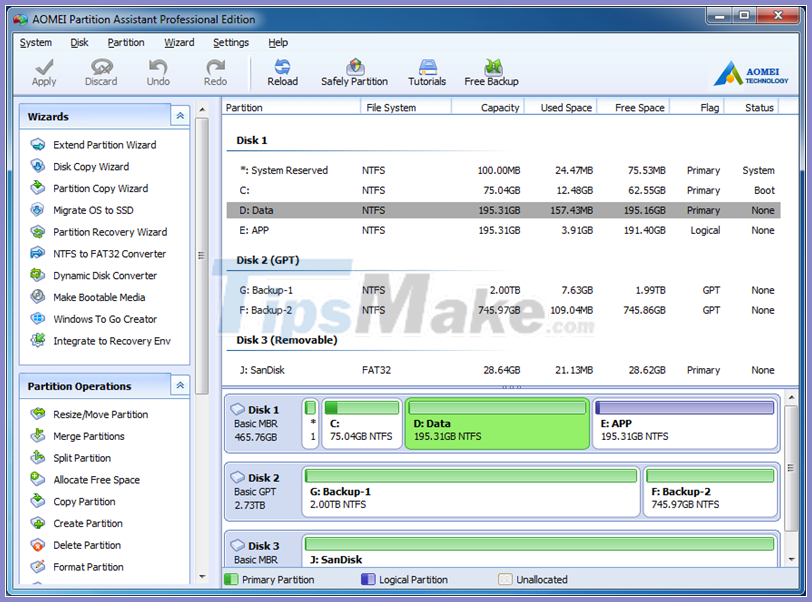The height and width of the screenshot is (602, 812).
Task: Click the Discard toolbar icon
Action: click(101, 70)
